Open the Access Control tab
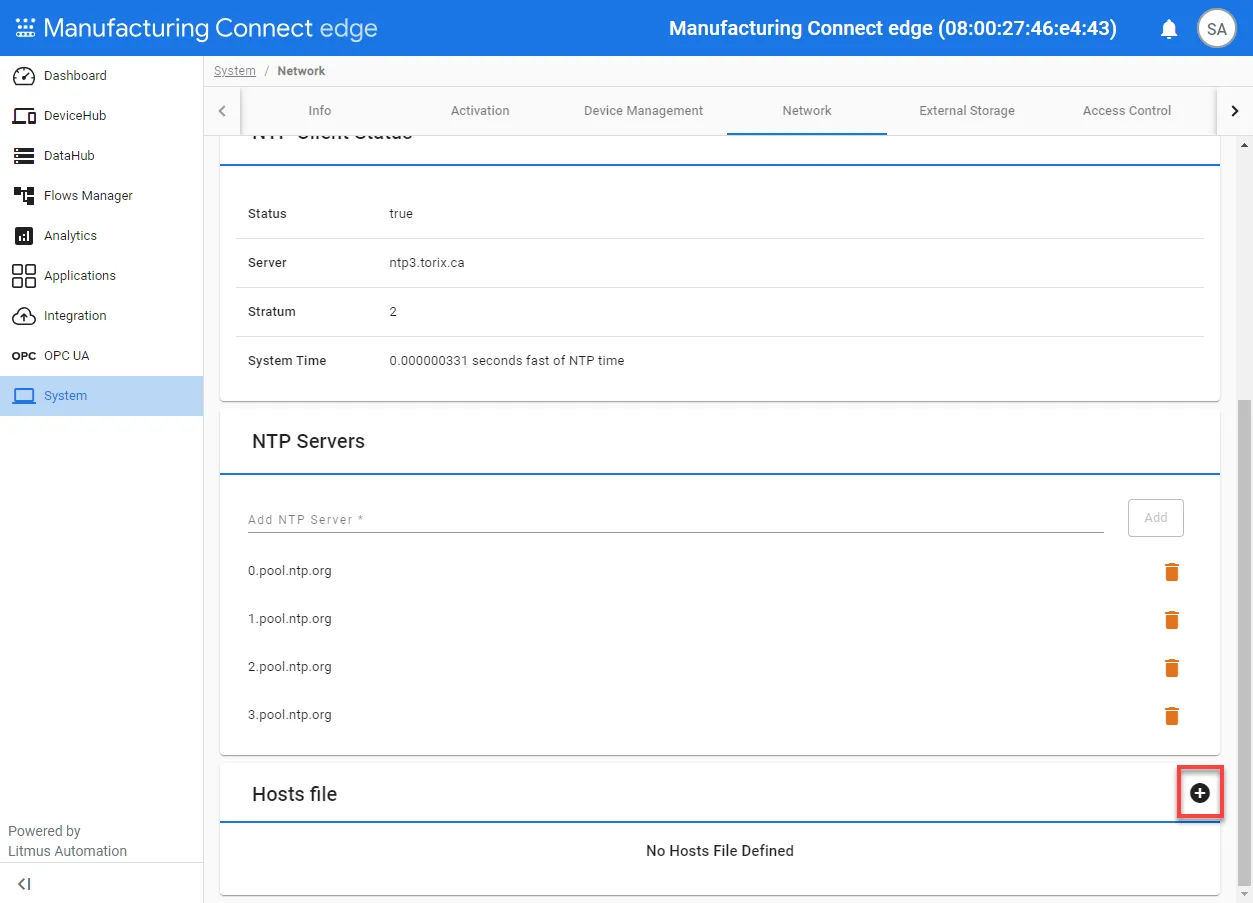This screenshot has height=903, width=1253. tap(1127, 111)
